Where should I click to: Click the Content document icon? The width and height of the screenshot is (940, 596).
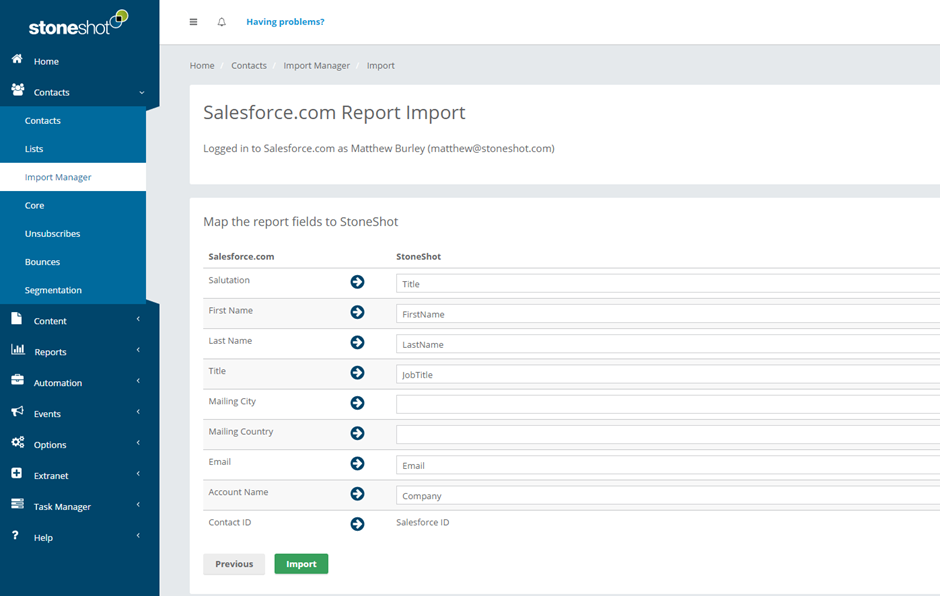pyautogui.click(x=17, y=319)
